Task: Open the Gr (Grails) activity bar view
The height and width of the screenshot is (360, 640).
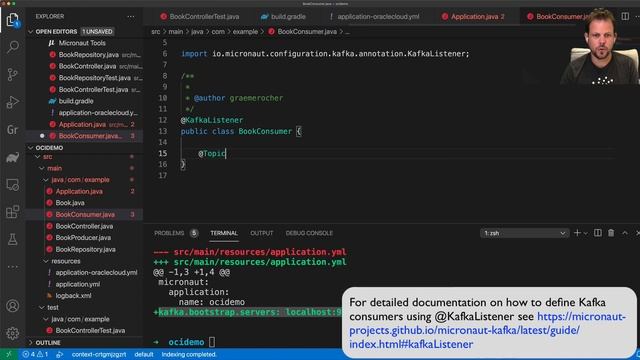Action: (x=13, y=129)
